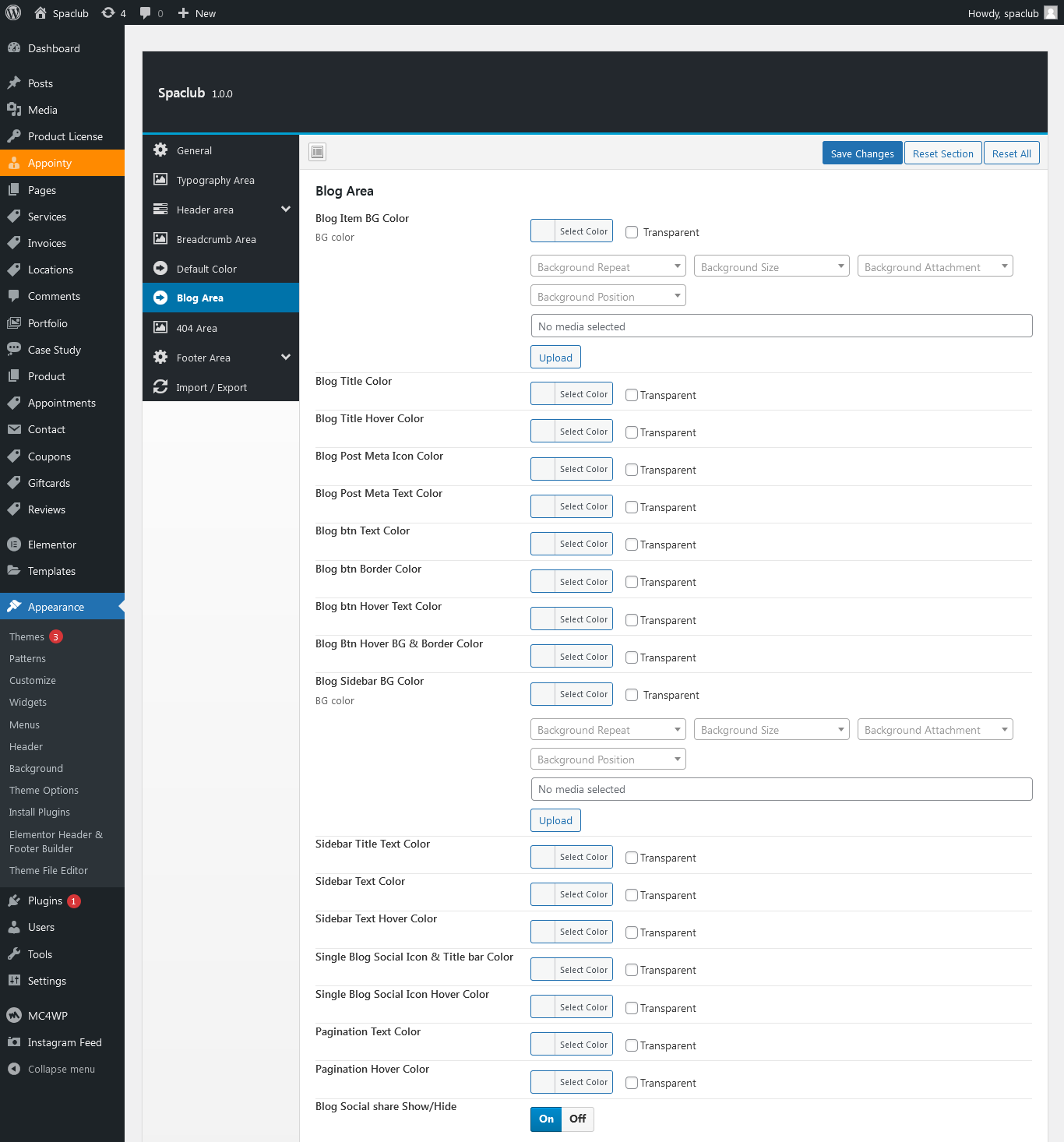Check Transparent for Blog Title Hover Color
This screenshot has width=1064, height=1142.
point(632,432)
